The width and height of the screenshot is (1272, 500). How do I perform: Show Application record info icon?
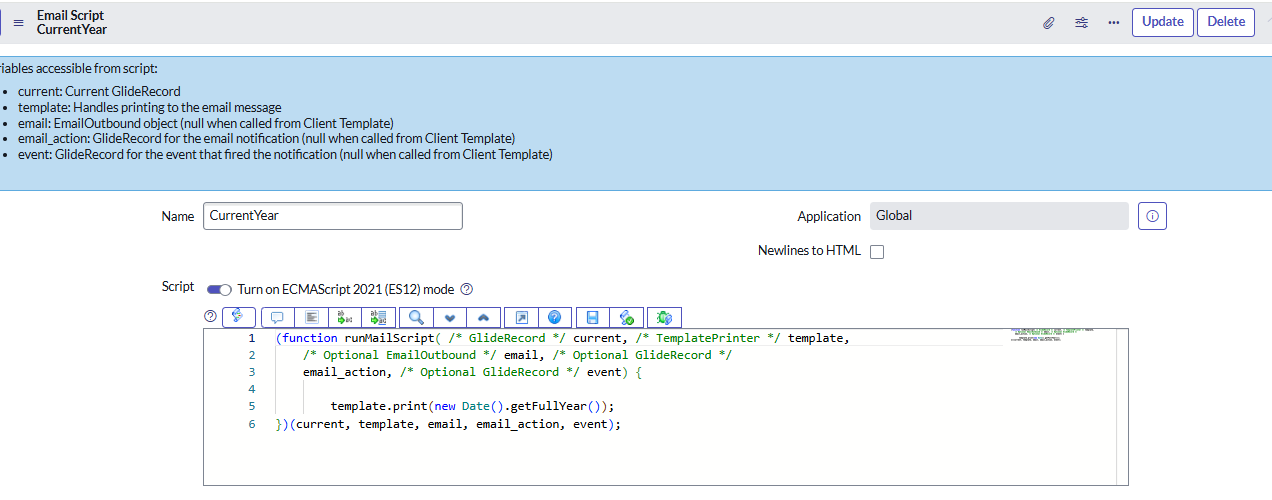1152,216
